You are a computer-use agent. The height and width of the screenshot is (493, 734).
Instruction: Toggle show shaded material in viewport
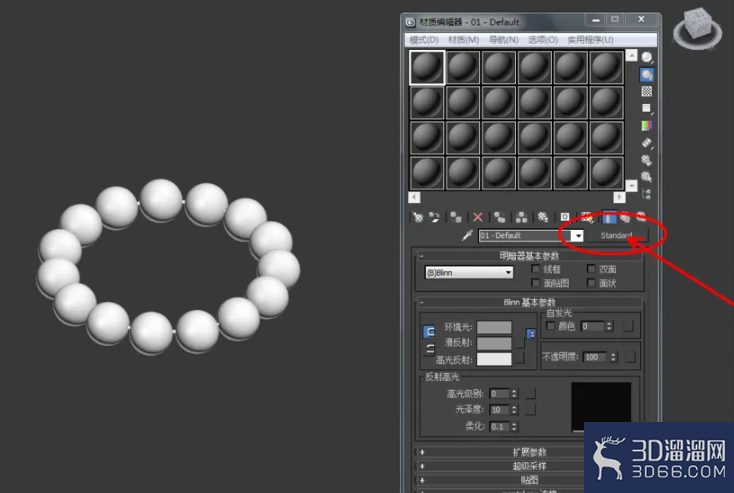click(587, 217)
